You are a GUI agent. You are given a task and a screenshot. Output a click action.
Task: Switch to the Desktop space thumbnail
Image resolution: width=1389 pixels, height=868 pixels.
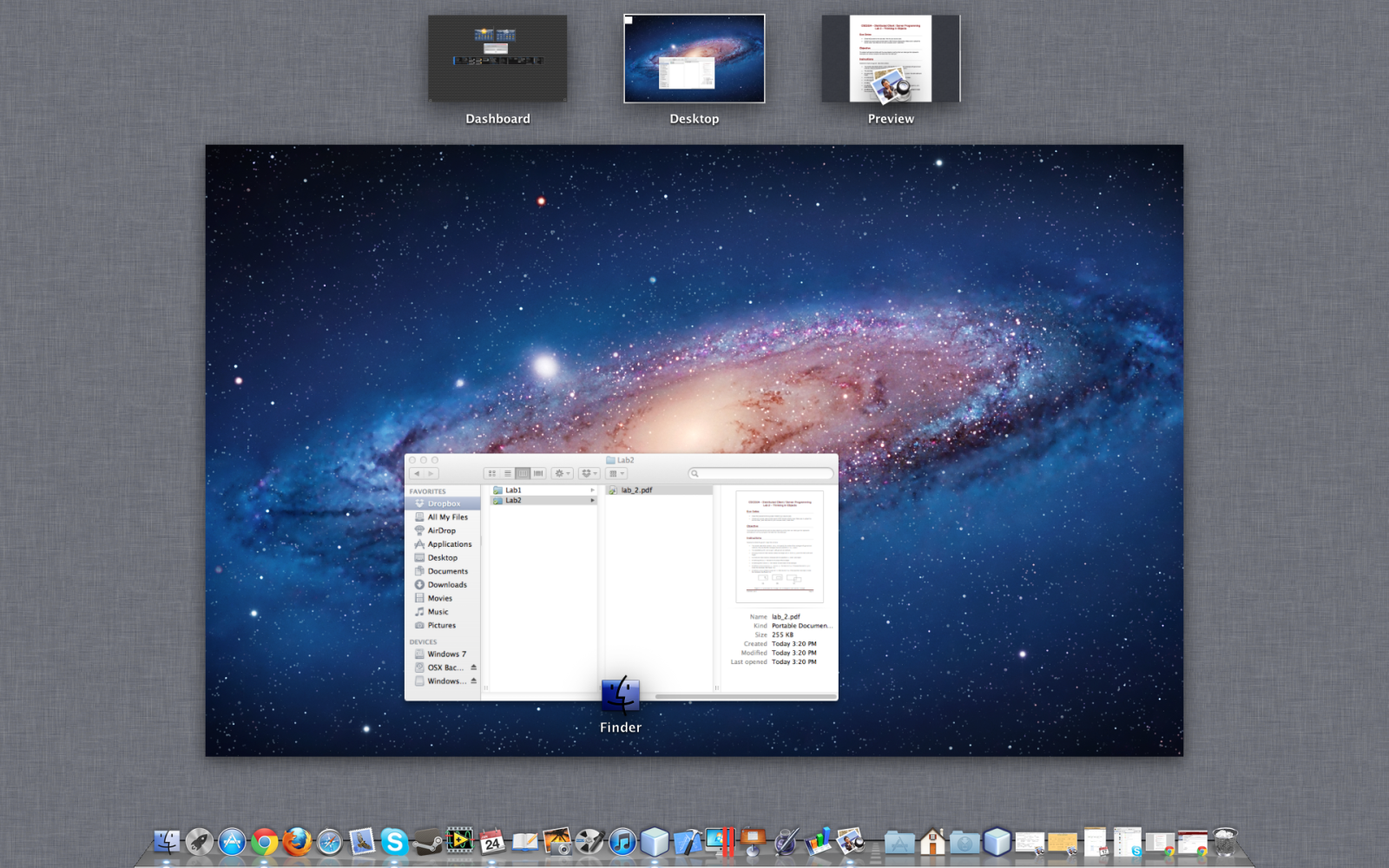pyautogui.click(x=694, y=58)
